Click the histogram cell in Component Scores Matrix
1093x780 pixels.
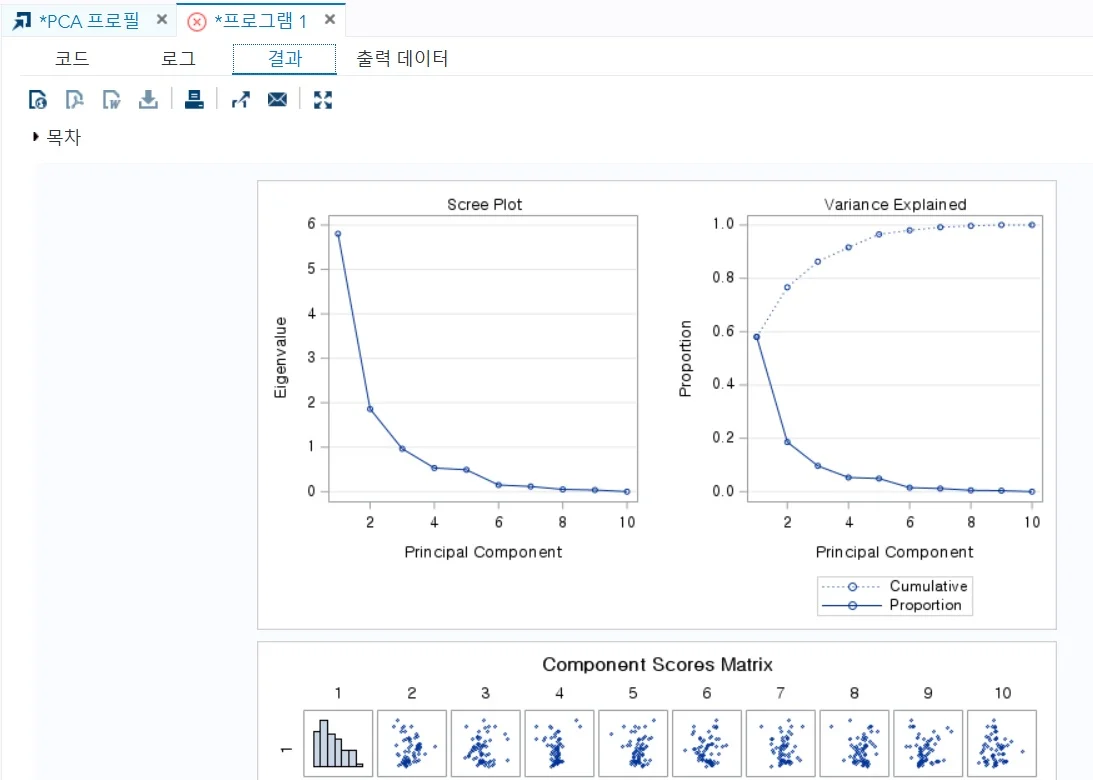pos(338,739)
